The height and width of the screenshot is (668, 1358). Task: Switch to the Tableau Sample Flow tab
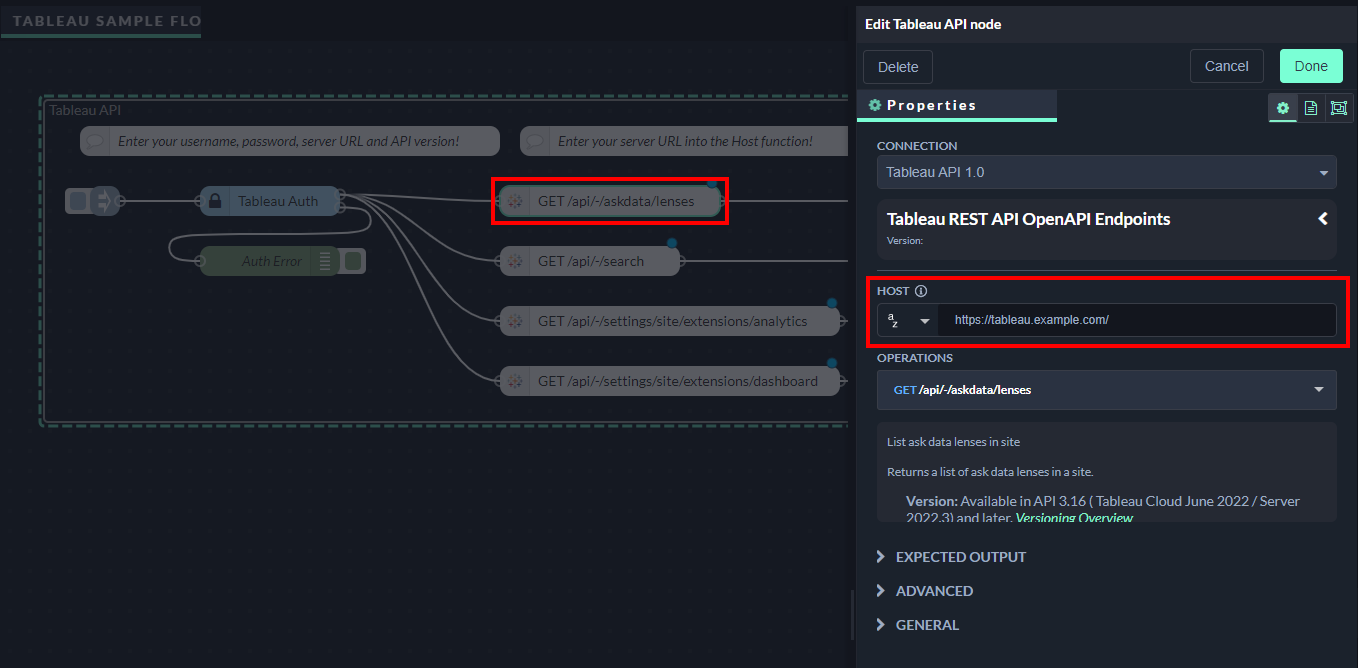[101, 21]
